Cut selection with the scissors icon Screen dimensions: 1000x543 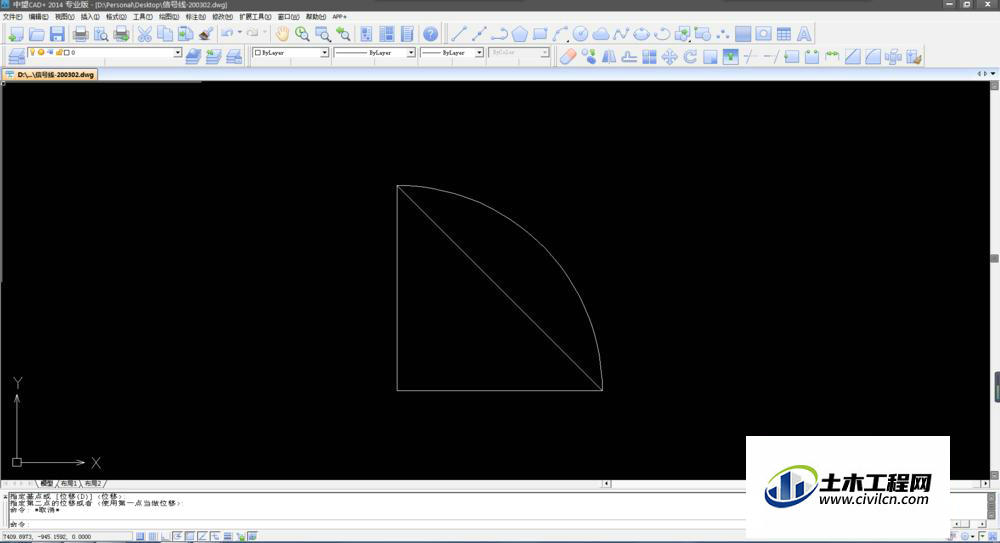pos(145,34)
